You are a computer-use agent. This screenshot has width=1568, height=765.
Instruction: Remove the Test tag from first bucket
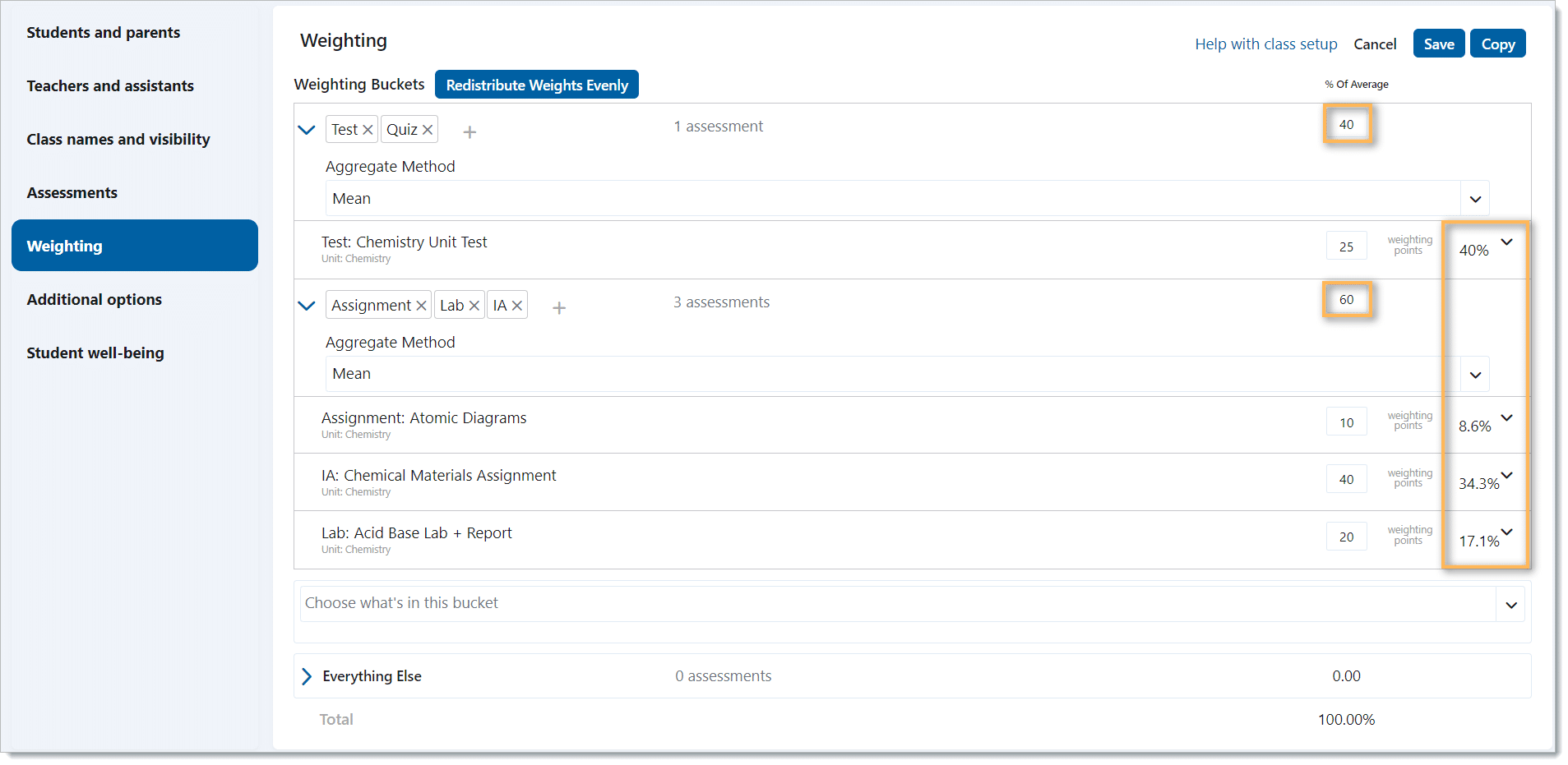pos(368,130)
